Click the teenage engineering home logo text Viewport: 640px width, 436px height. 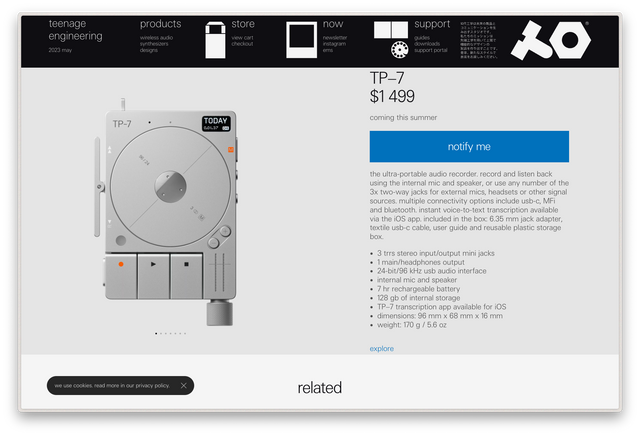click(x=76, y=30)
